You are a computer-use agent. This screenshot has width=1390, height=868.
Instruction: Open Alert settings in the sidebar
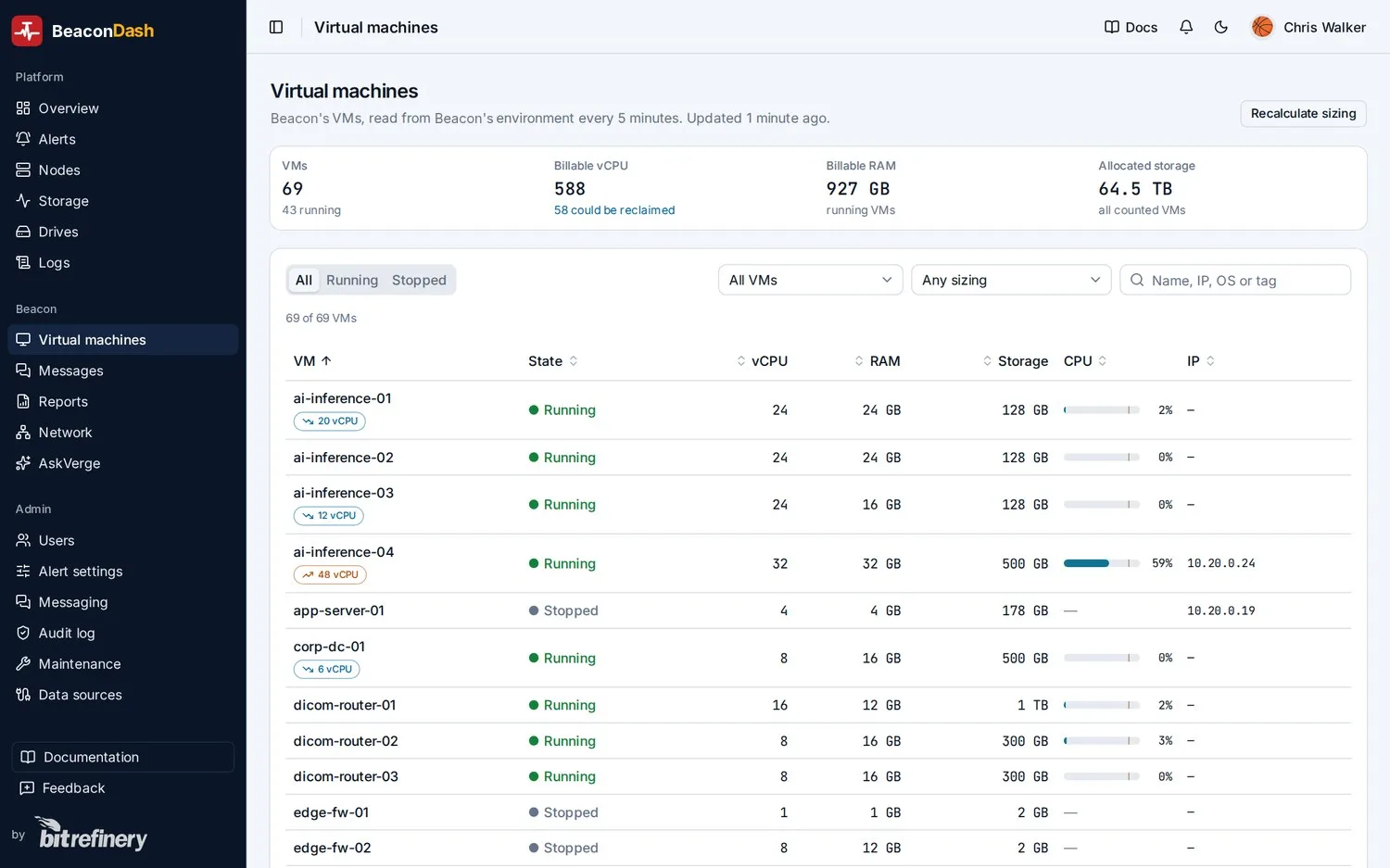(123, 572)
